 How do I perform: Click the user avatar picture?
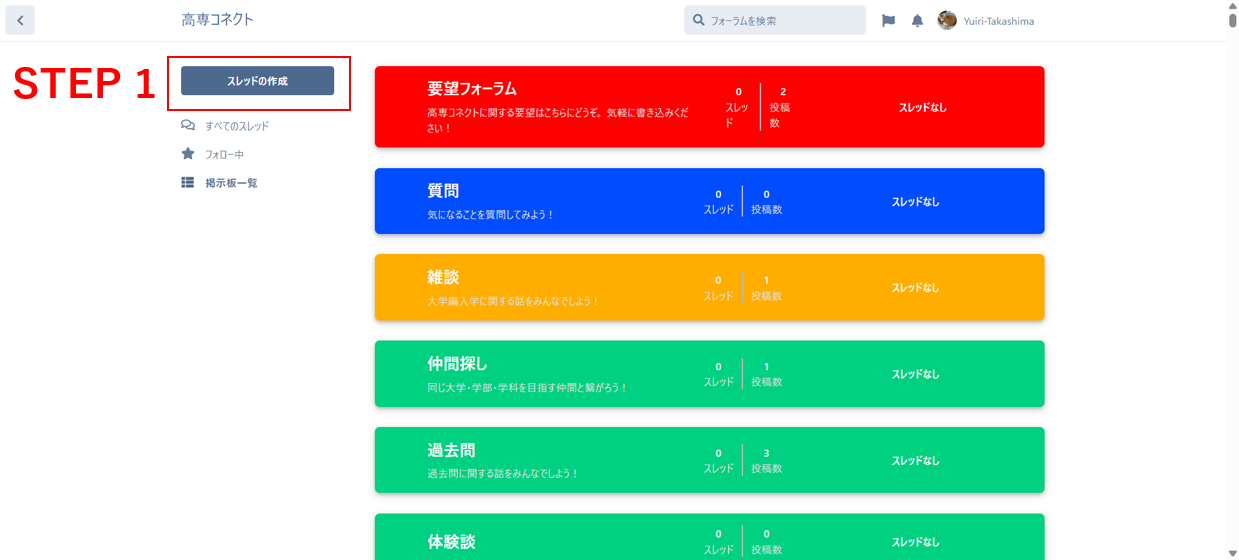947,20
